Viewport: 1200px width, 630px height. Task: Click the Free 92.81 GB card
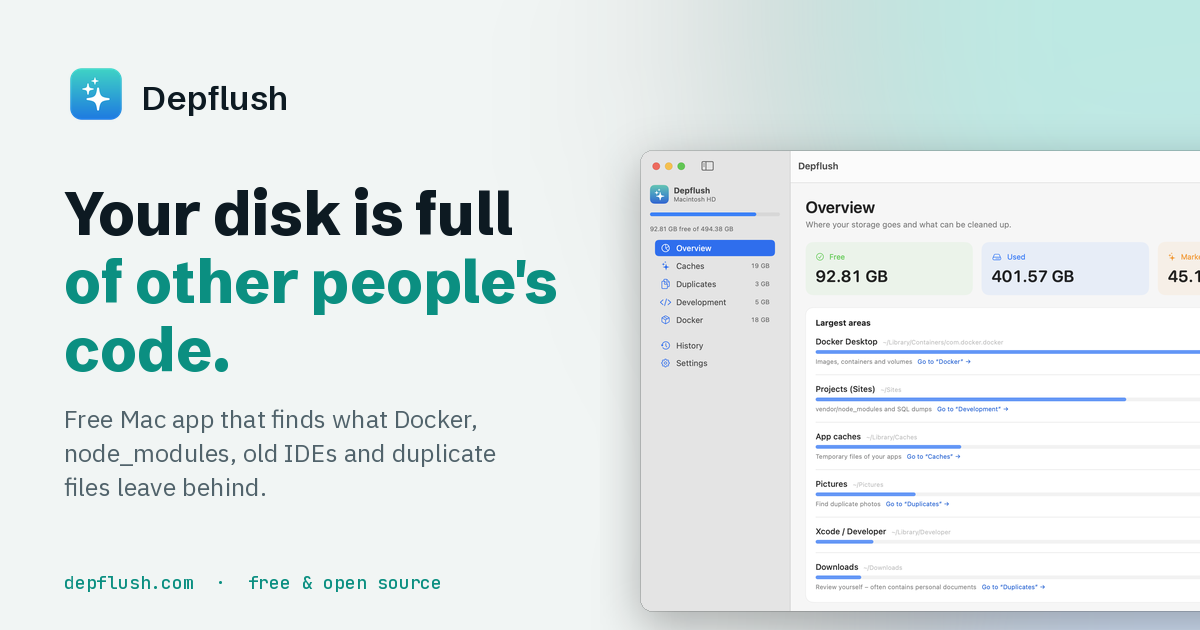(x=889, y=268)
